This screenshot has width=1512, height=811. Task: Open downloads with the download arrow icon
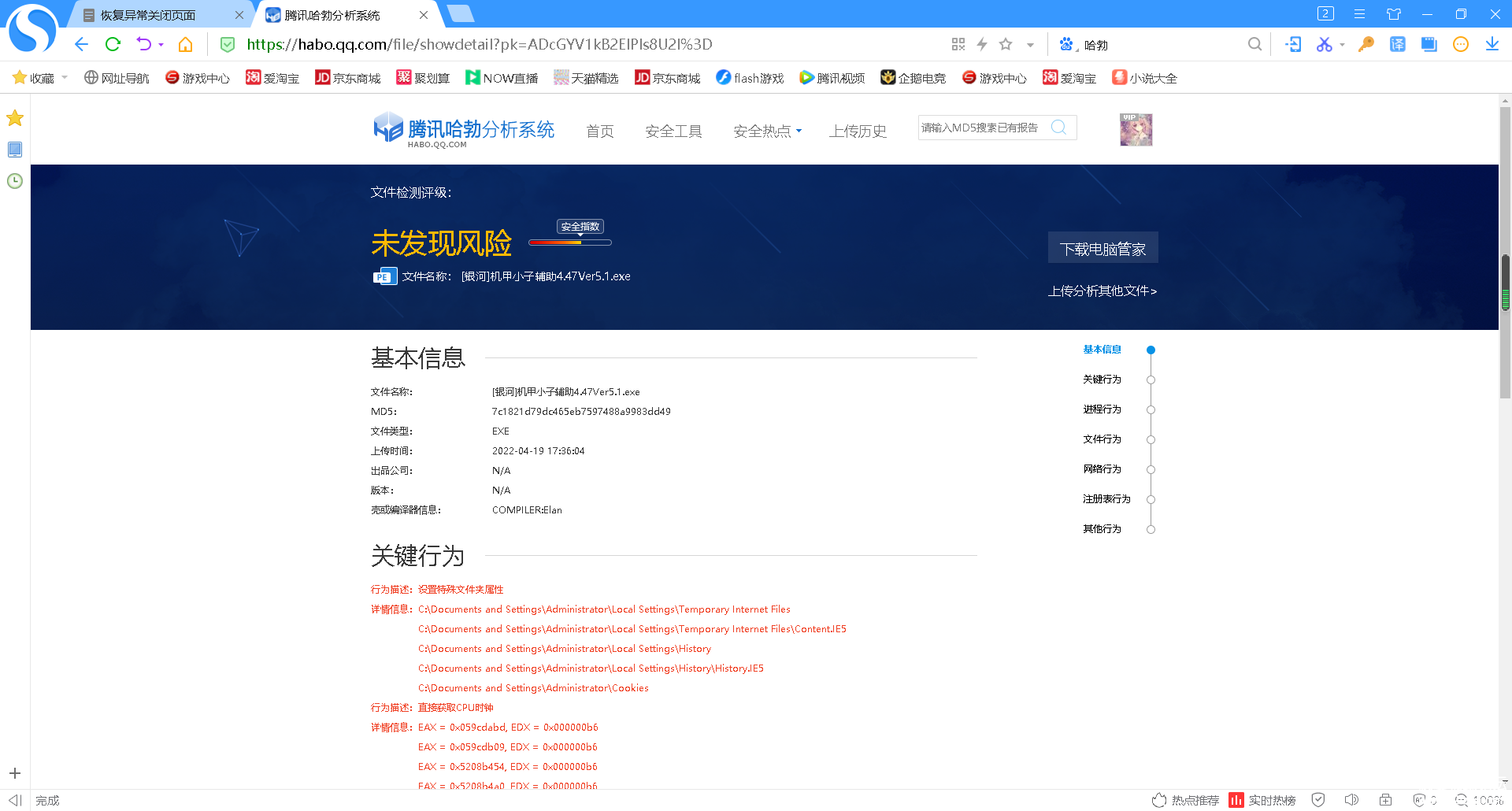[x=1492, y=45]
